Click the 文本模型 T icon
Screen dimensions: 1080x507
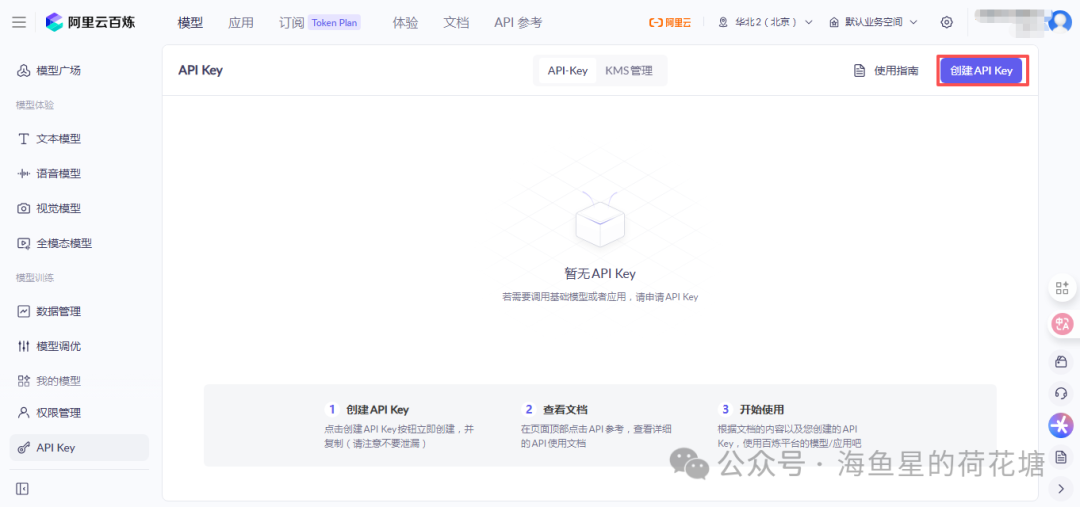(x=23, y=139)
